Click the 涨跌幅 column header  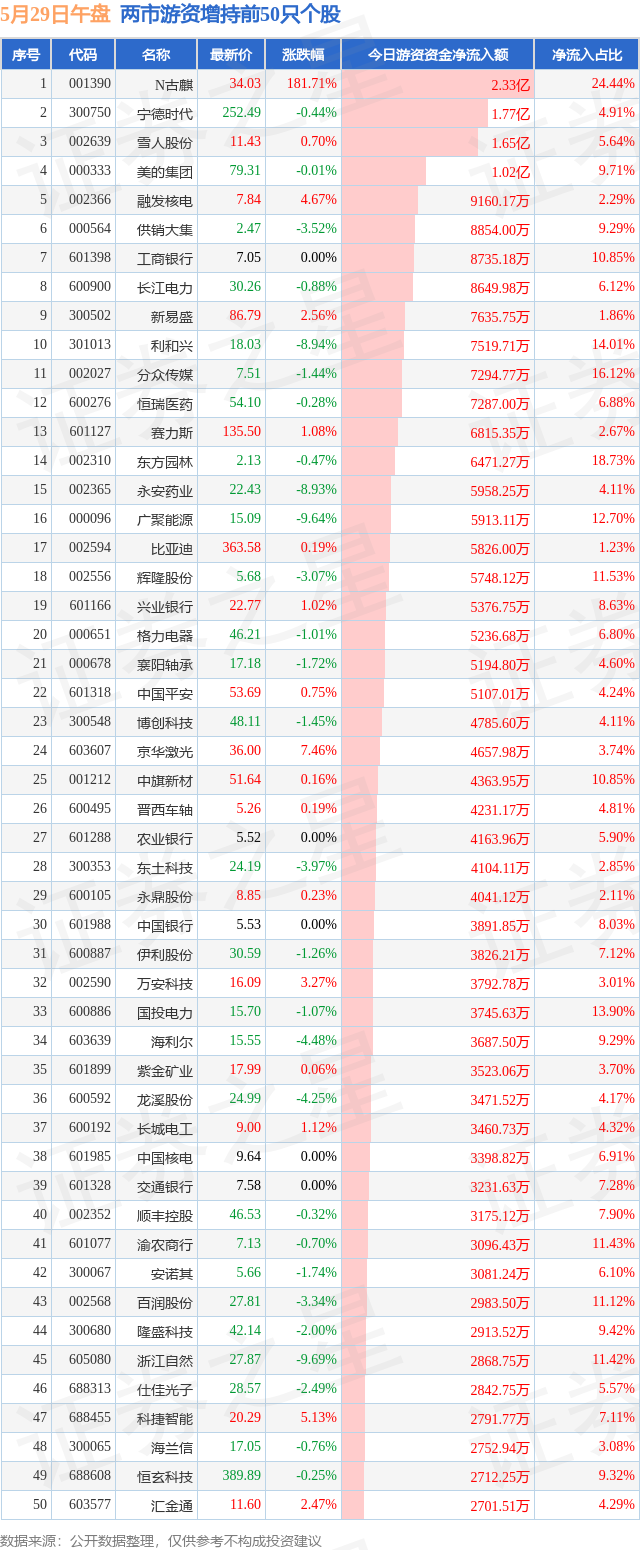point(303,55)
